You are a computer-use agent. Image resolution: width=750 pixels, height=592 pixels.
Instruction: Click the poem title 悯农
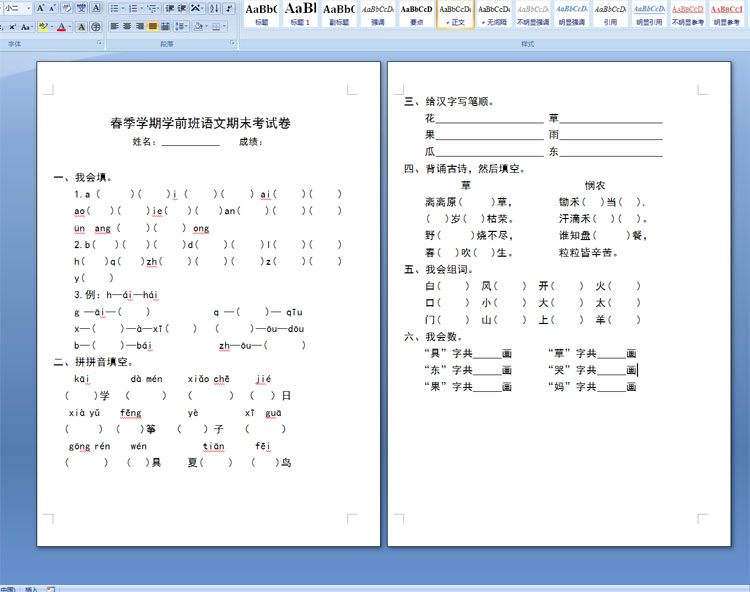pos(595,186)
